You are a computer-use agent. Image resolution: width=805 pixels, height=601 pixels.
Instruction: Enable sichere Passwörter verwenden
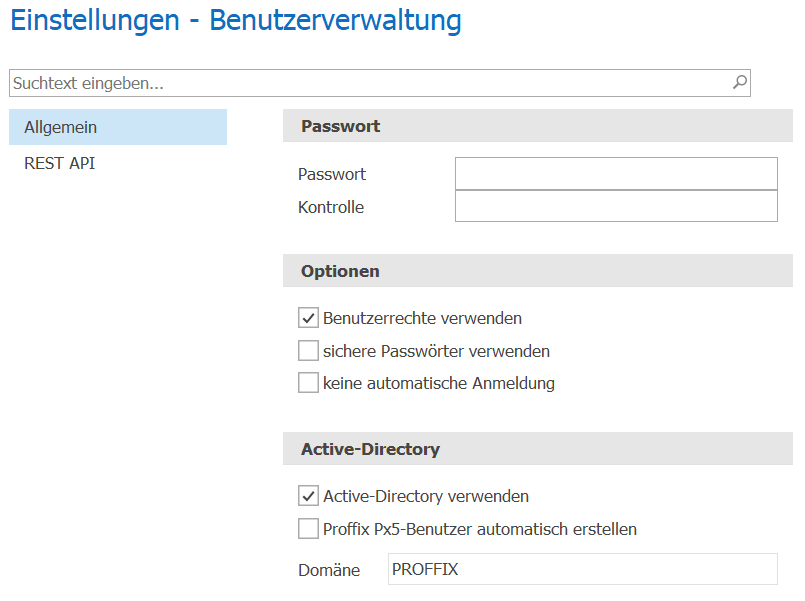(308, 351)
